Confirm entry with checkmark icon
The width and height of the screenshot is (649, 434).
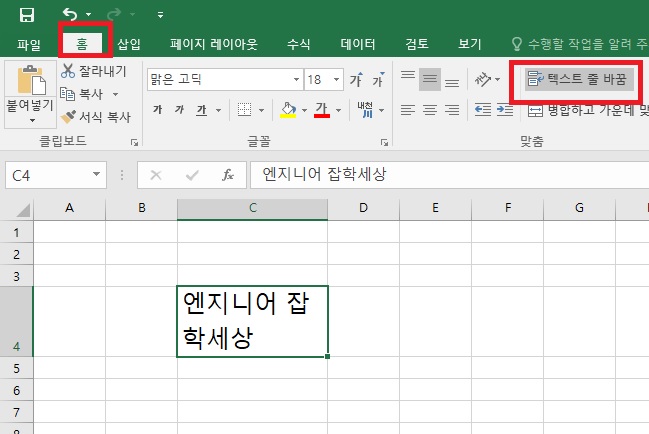tap(192, 175)
